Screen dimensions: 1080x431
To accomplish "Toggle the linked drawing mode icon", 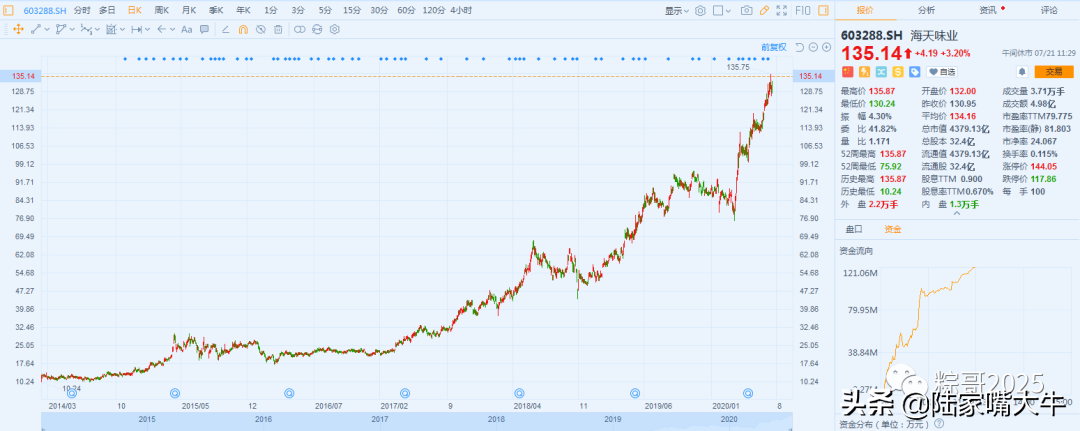I will (x=300, y=29).
